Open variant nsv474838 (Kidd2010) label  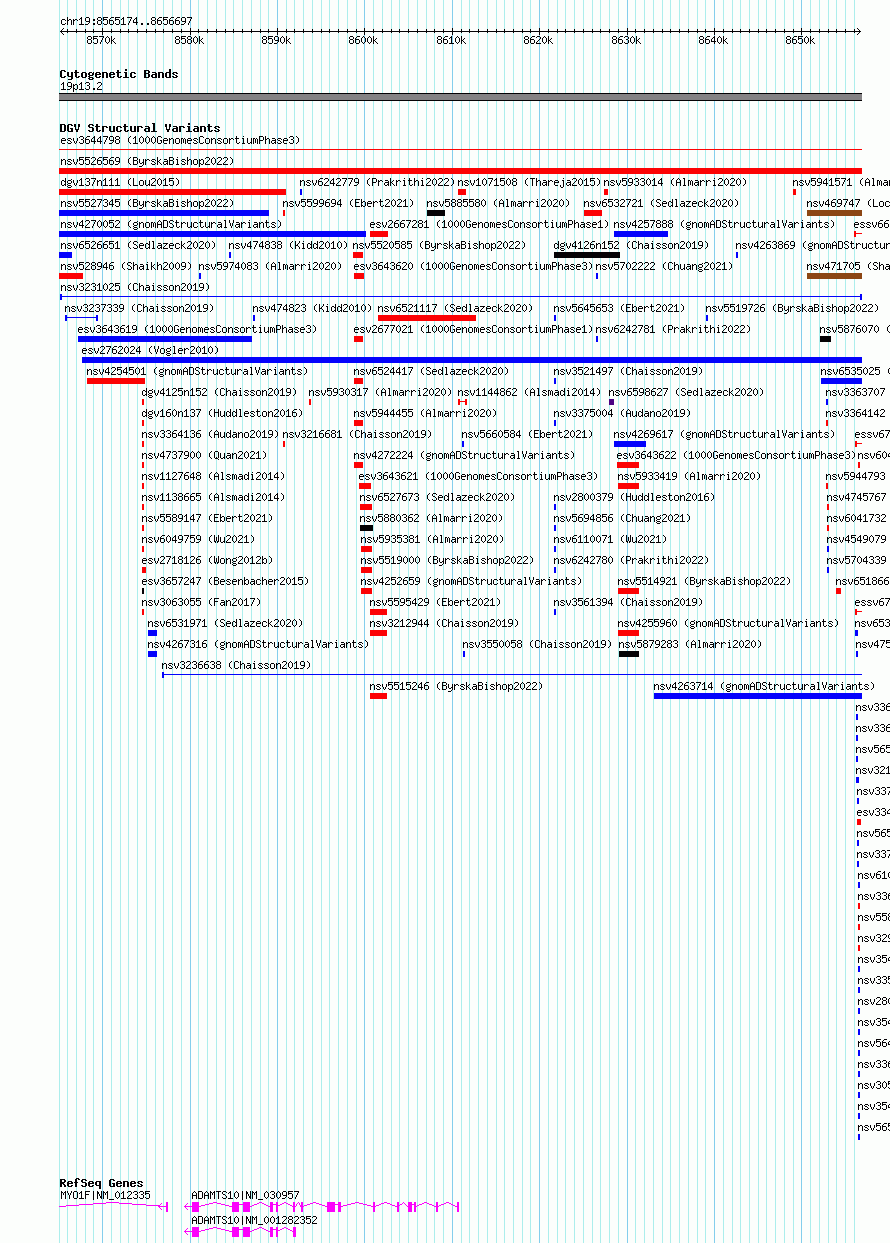[288, 246]
